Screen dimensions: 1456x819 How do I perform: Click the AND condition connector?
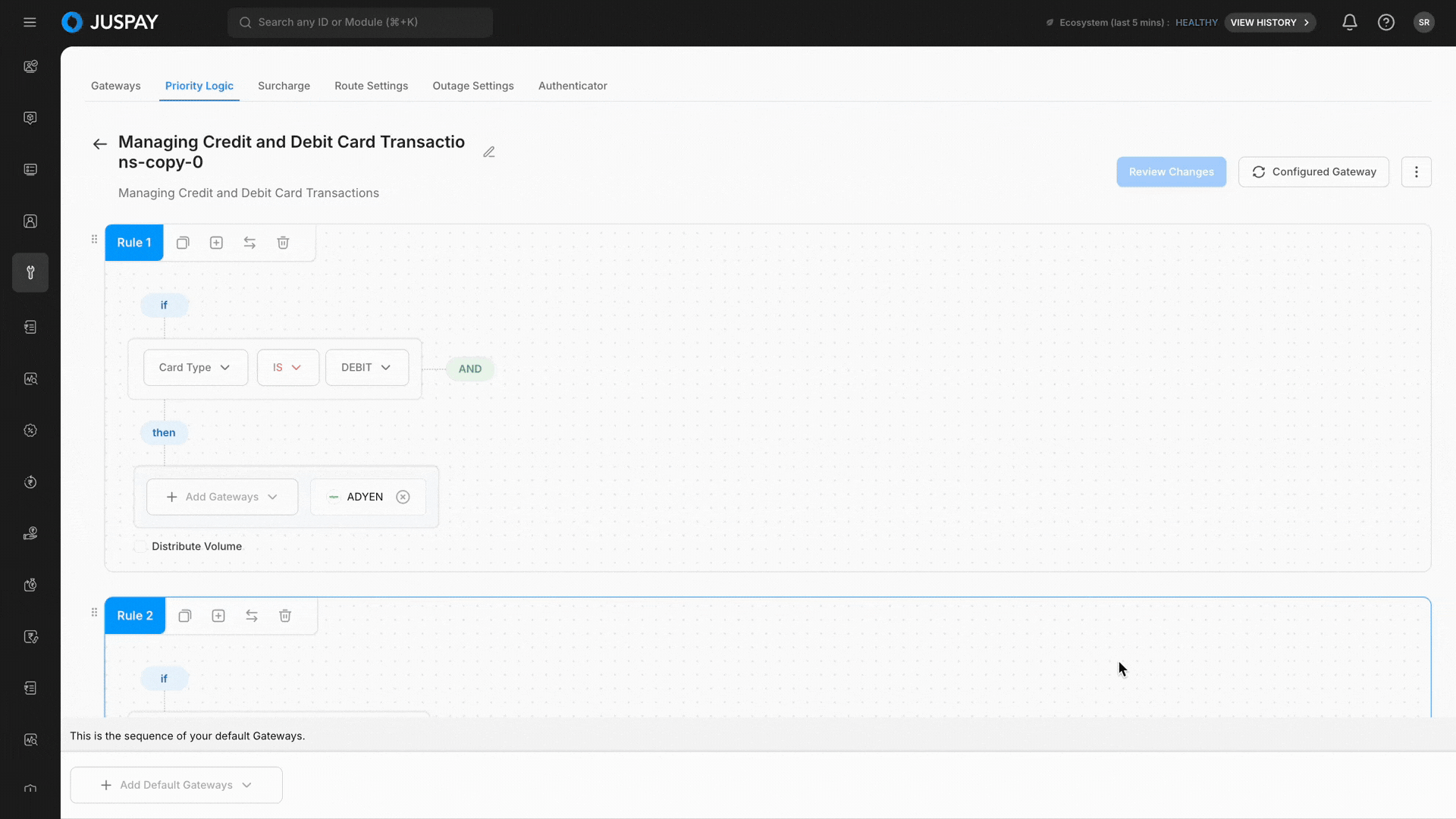[469, 369]
